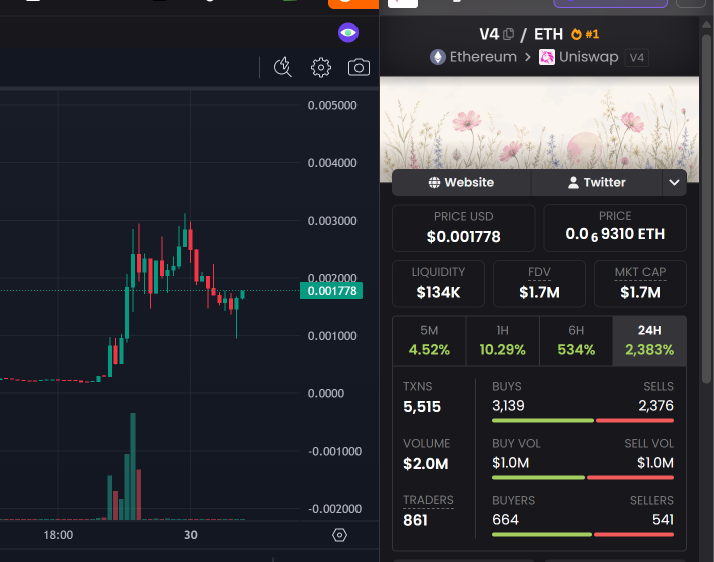Click the flower banner image
The height and width of the screenshot is (562, 714).
point(539,123)
